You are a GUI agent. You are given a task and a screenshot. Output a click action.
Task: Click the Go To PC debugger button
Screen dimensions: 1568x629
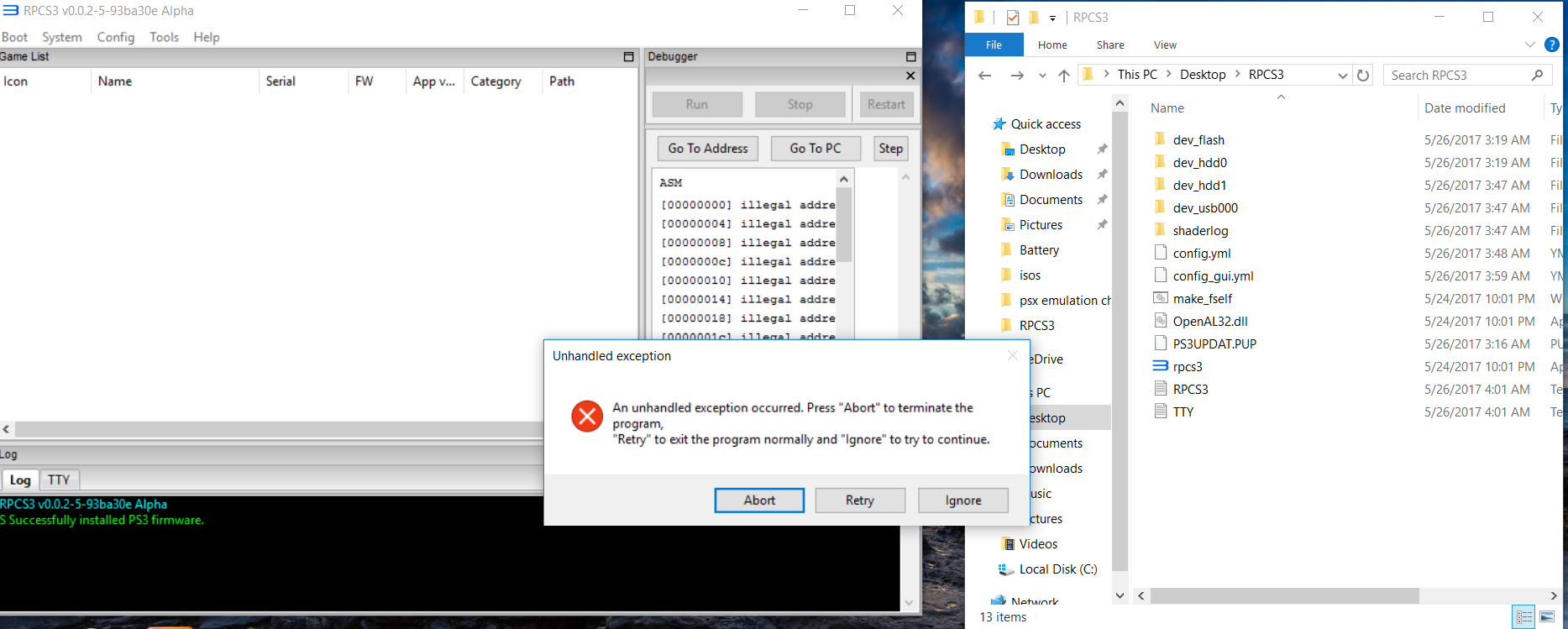[815, 148]
